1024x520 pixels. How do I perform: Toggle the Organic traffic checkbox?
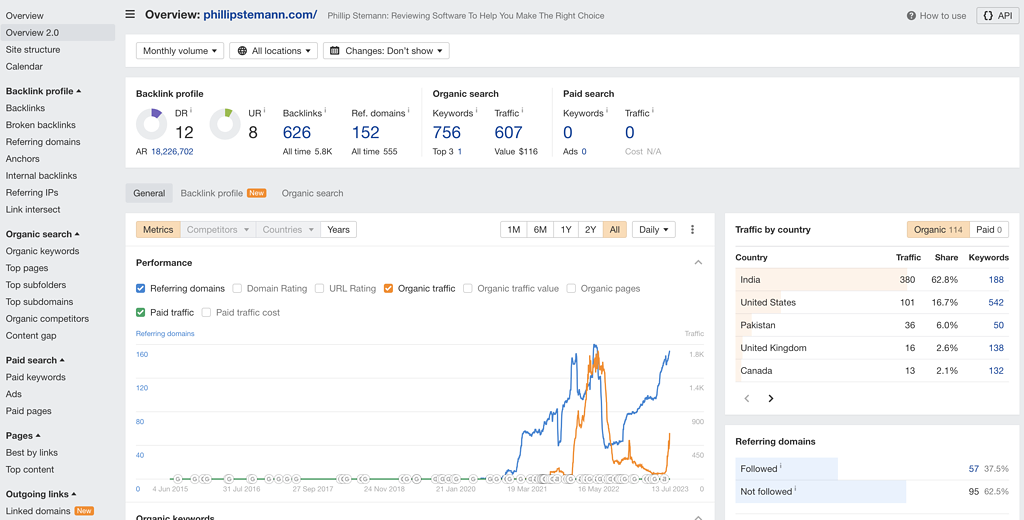(388, 288)
